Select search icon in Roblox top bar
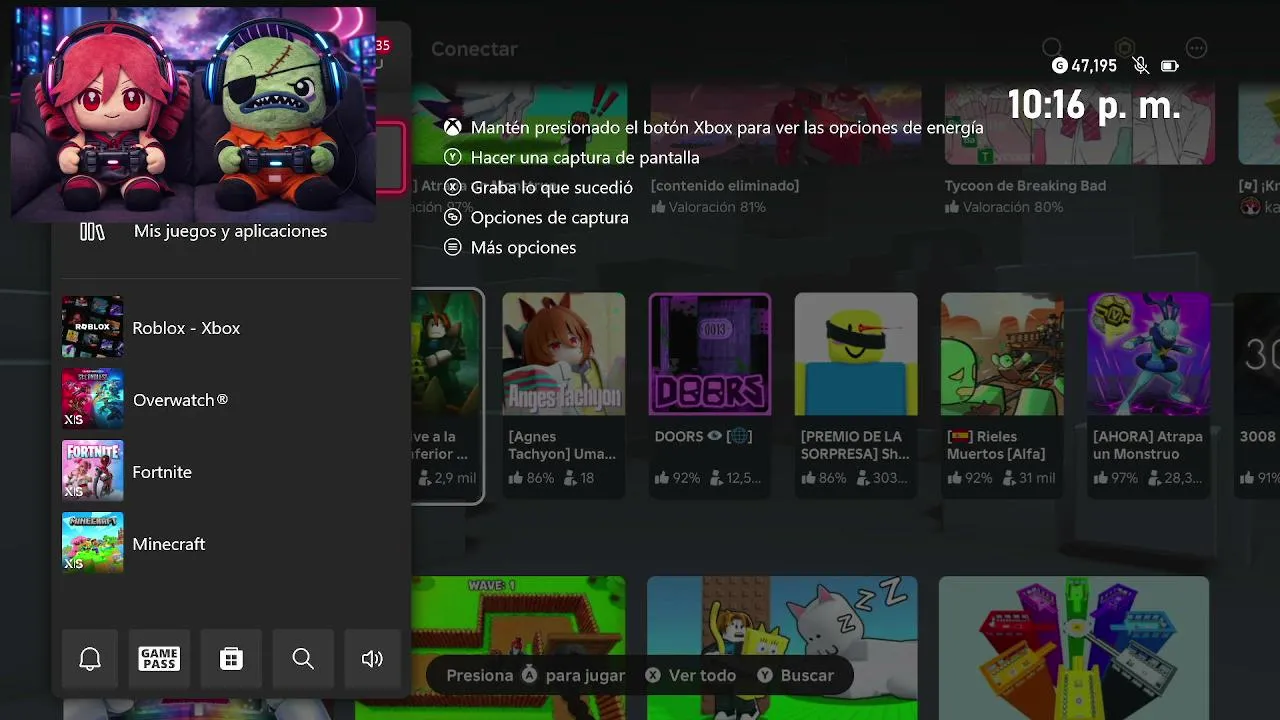Image resolution: width=1280 pixels, height=720 pixels. pyautogui.click(x=1052, y=48)
